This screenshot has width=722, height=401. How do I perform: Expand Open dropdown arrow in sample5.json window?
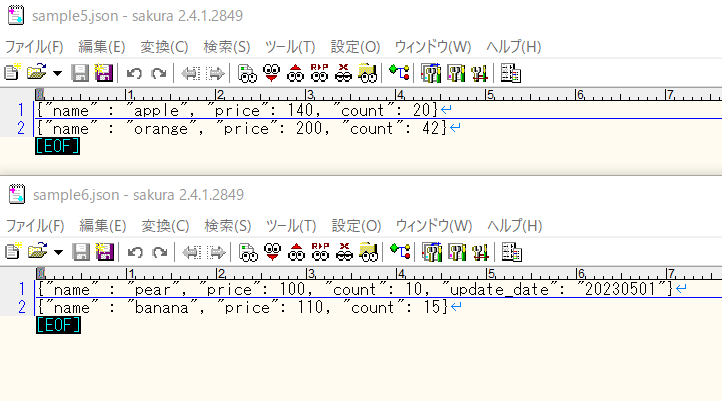(x=57, y=73)
